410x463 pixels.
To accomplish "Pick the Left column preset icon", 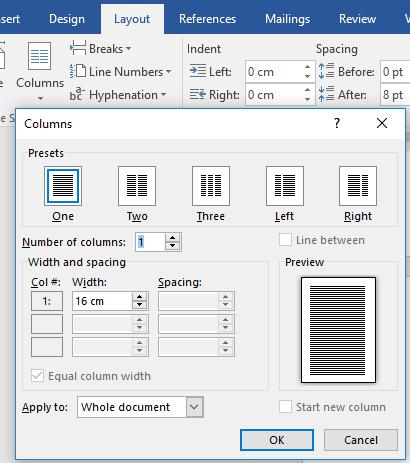I will [285, 186].
